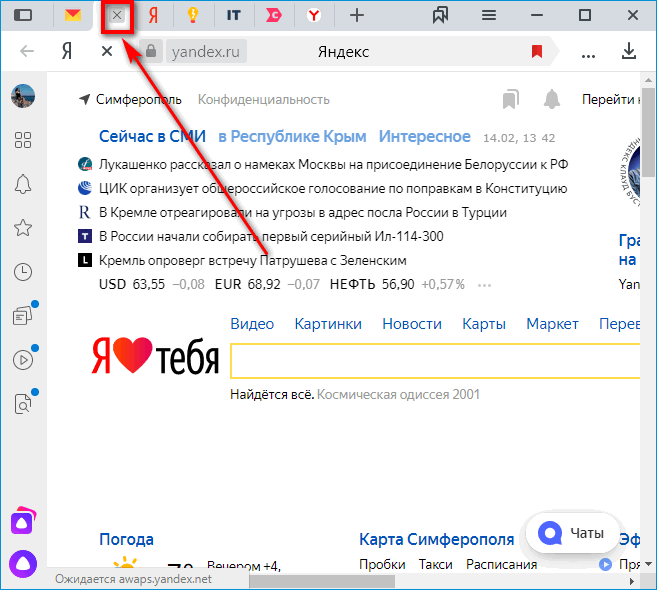
Task: Open the favorites star in sidebar
Action: (23, 228)
